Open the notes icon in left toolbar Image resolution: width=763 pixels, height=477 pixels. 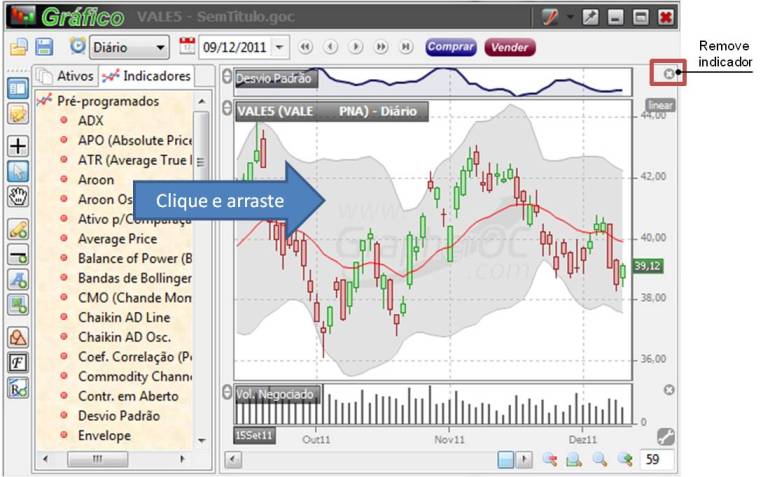coord(18,114)
